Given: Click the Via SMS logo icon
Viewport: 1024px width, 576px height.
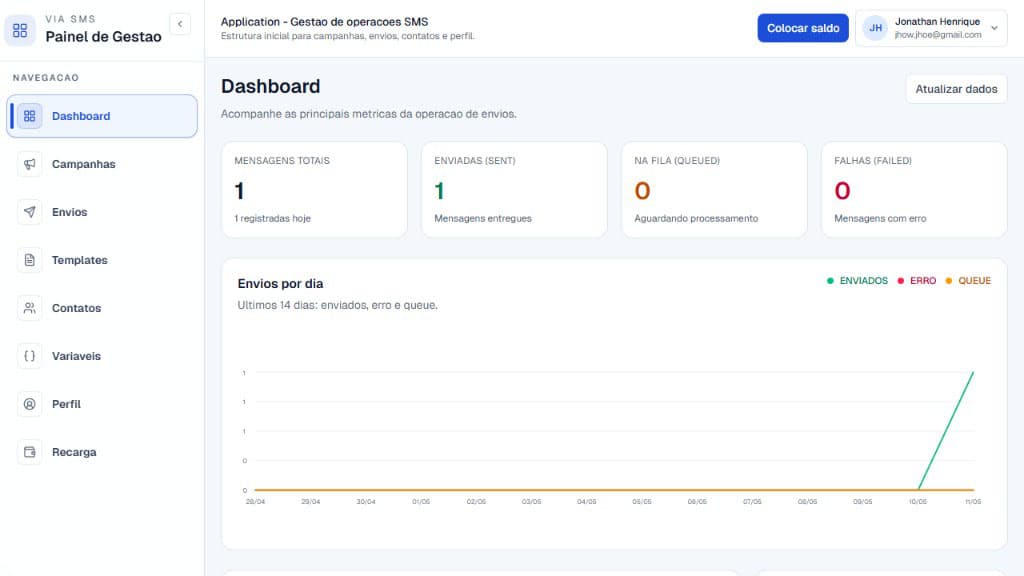Looking at the screenshot, I should (20, 30).
